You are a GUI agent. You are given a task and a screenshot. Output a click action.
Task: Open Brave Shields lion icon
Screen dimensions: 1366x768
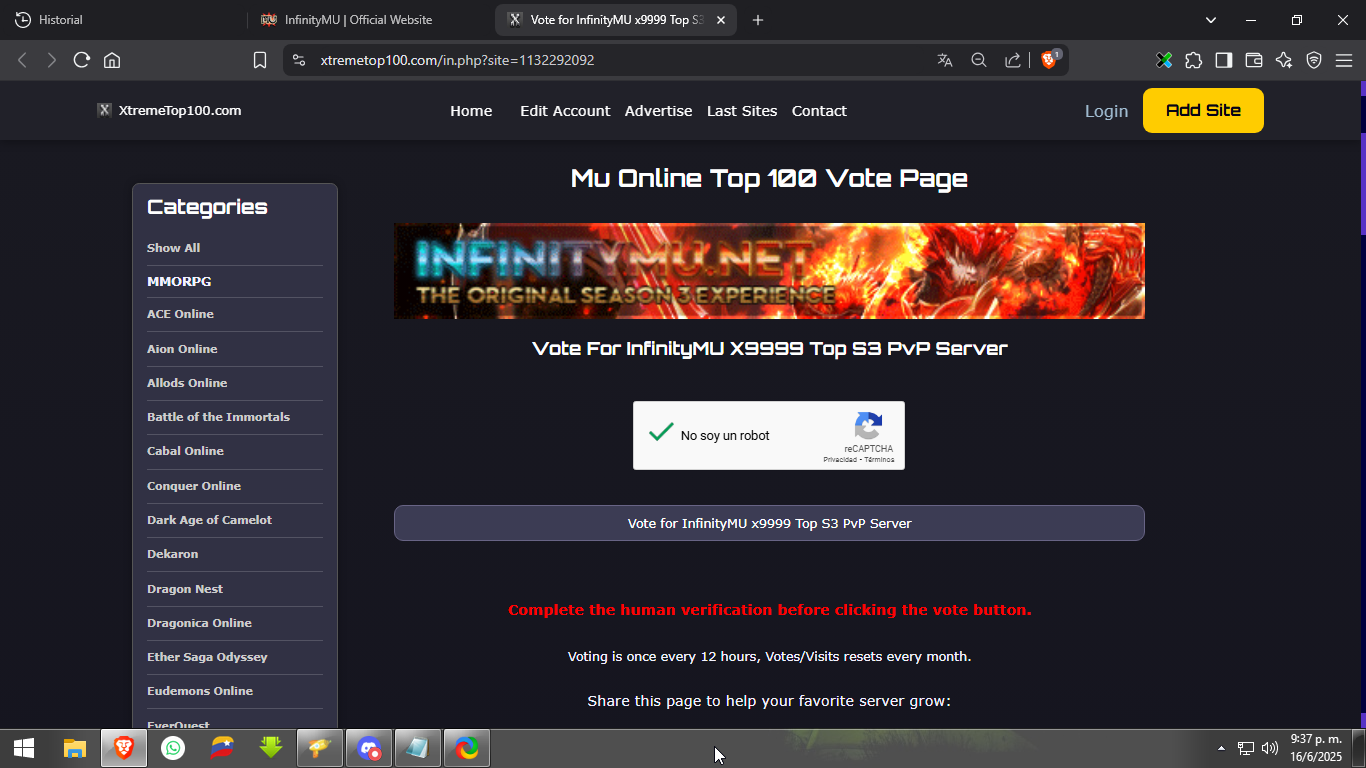(1049, 60)
